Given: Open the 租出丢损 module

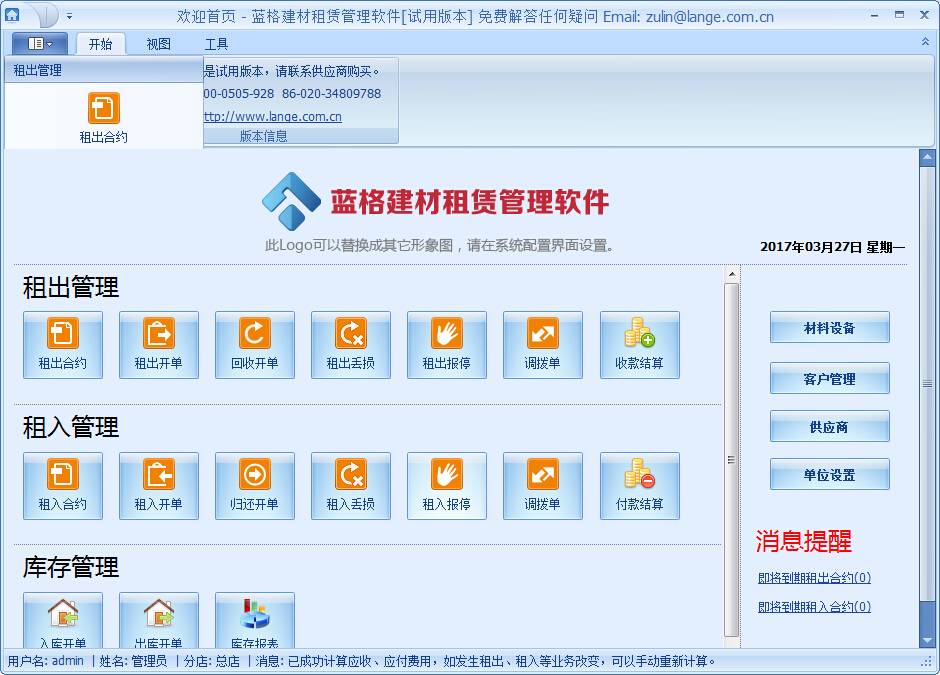Looking at the screenshot, I should point(351,345).
